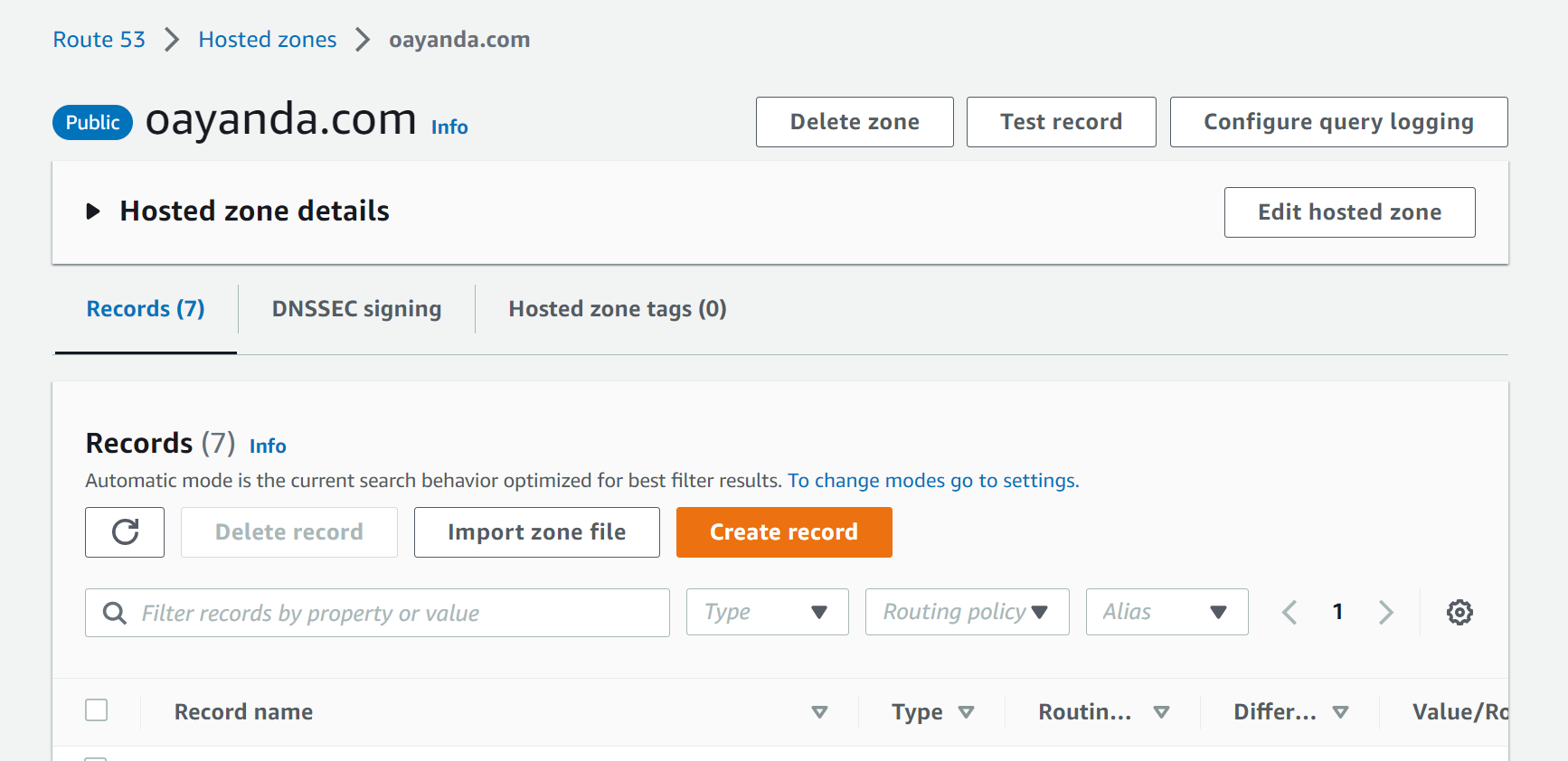Screen dimensions: 1568x761
Task: Click the orange Create record button
Action: pos(783,532)
